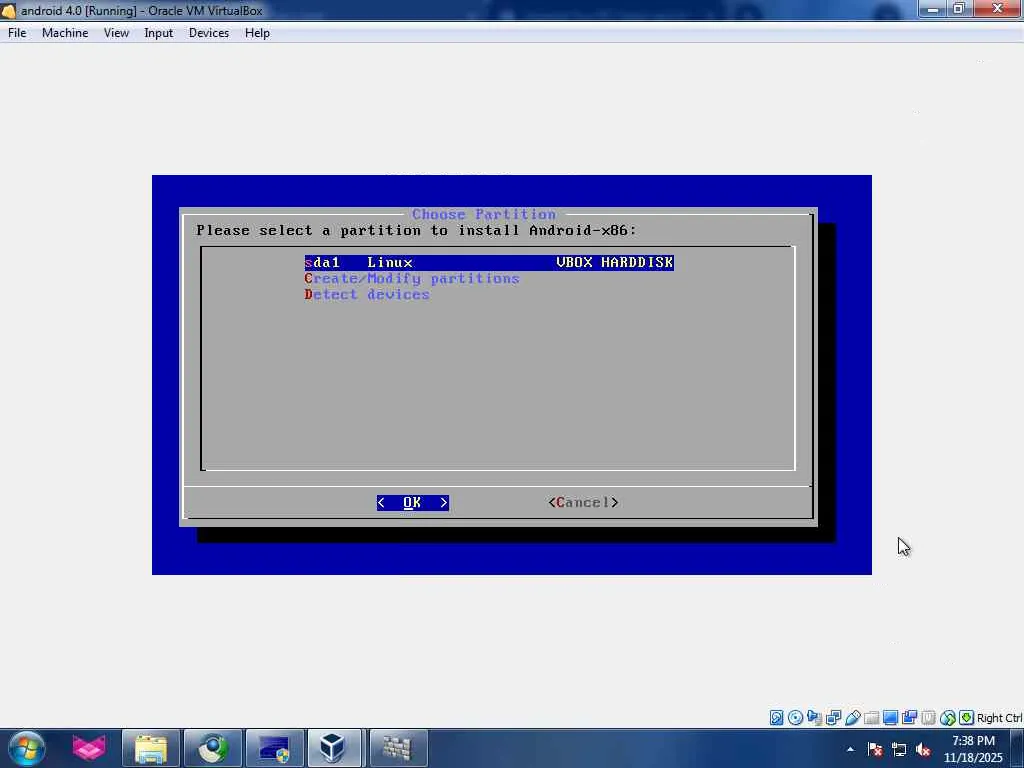Open Windows Explorer from taskbar
This screenshot has width=1024, height=768.
pos(151,748)
